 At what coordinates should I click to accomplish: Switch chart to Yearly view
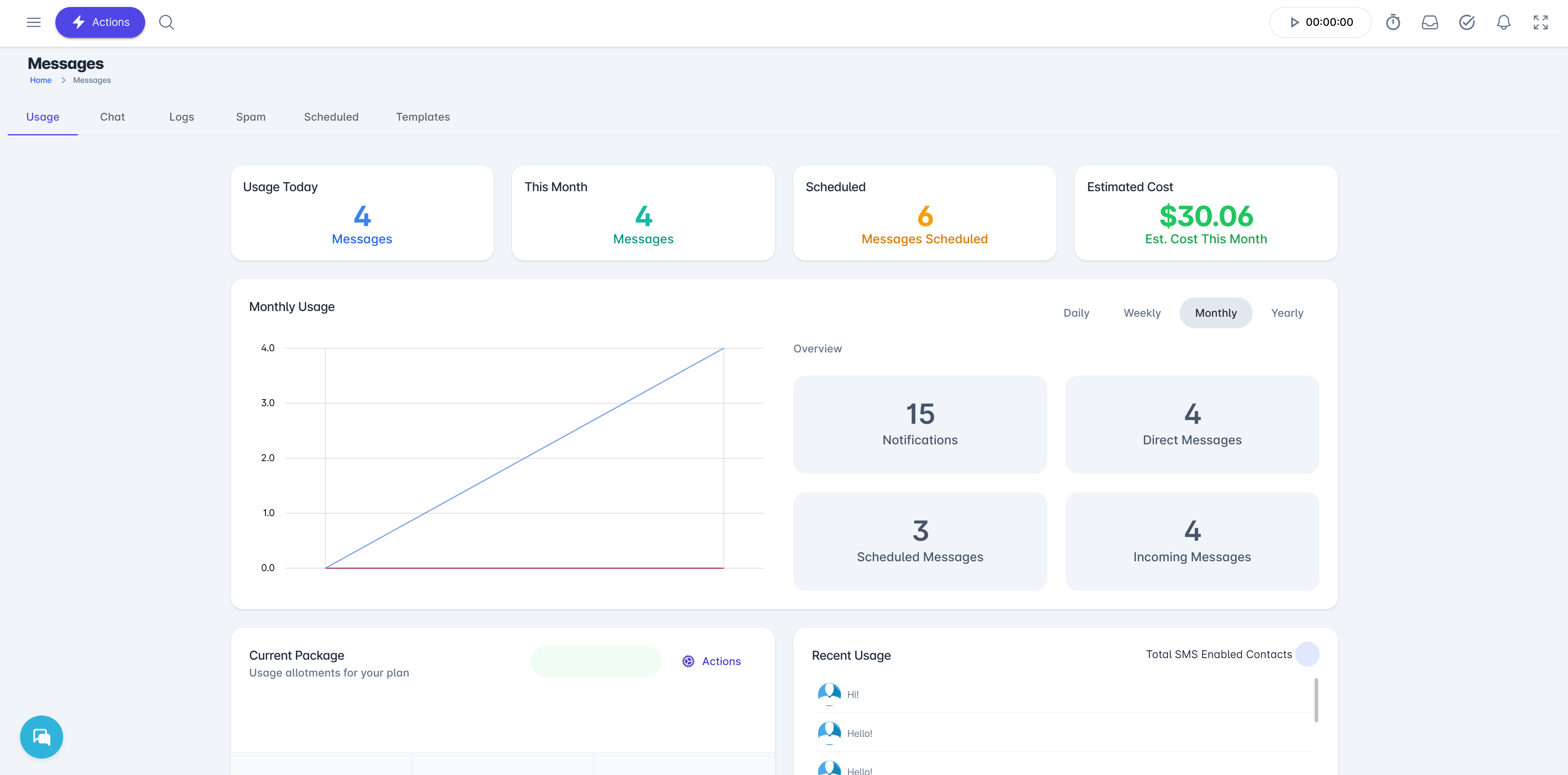coord(1286,313)
